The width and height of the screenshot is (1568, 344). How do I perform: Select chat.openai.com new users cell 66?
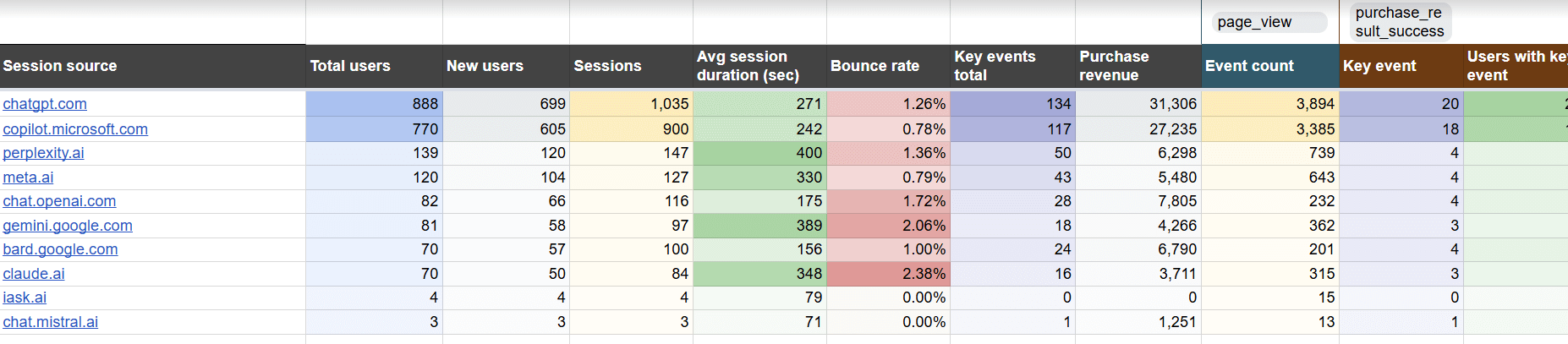pos(507,201)
